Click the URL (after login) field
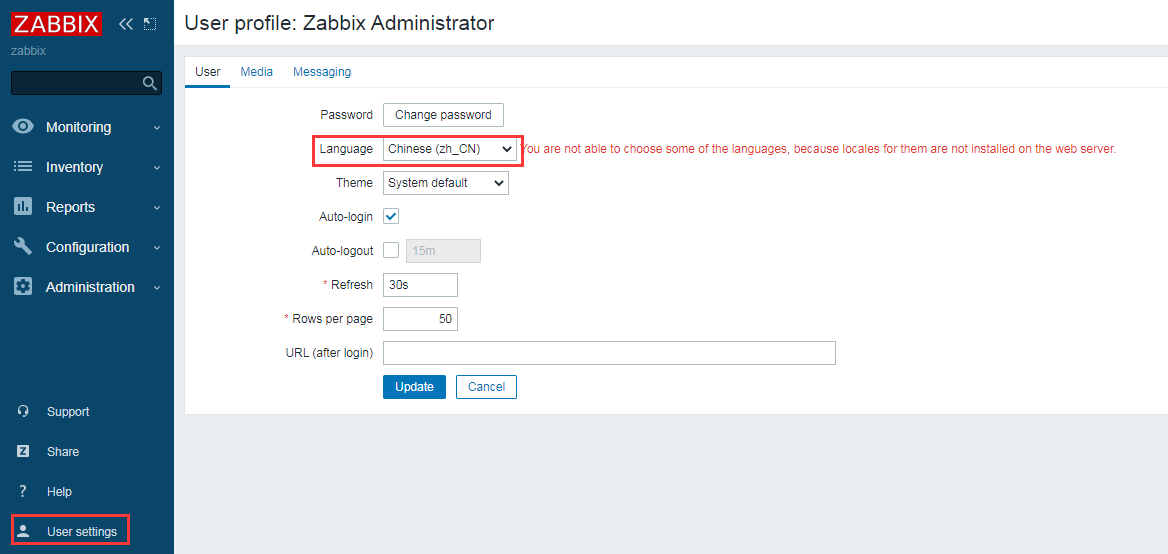The height and width of the screenshot is (554, 1168). coord(609,353)
